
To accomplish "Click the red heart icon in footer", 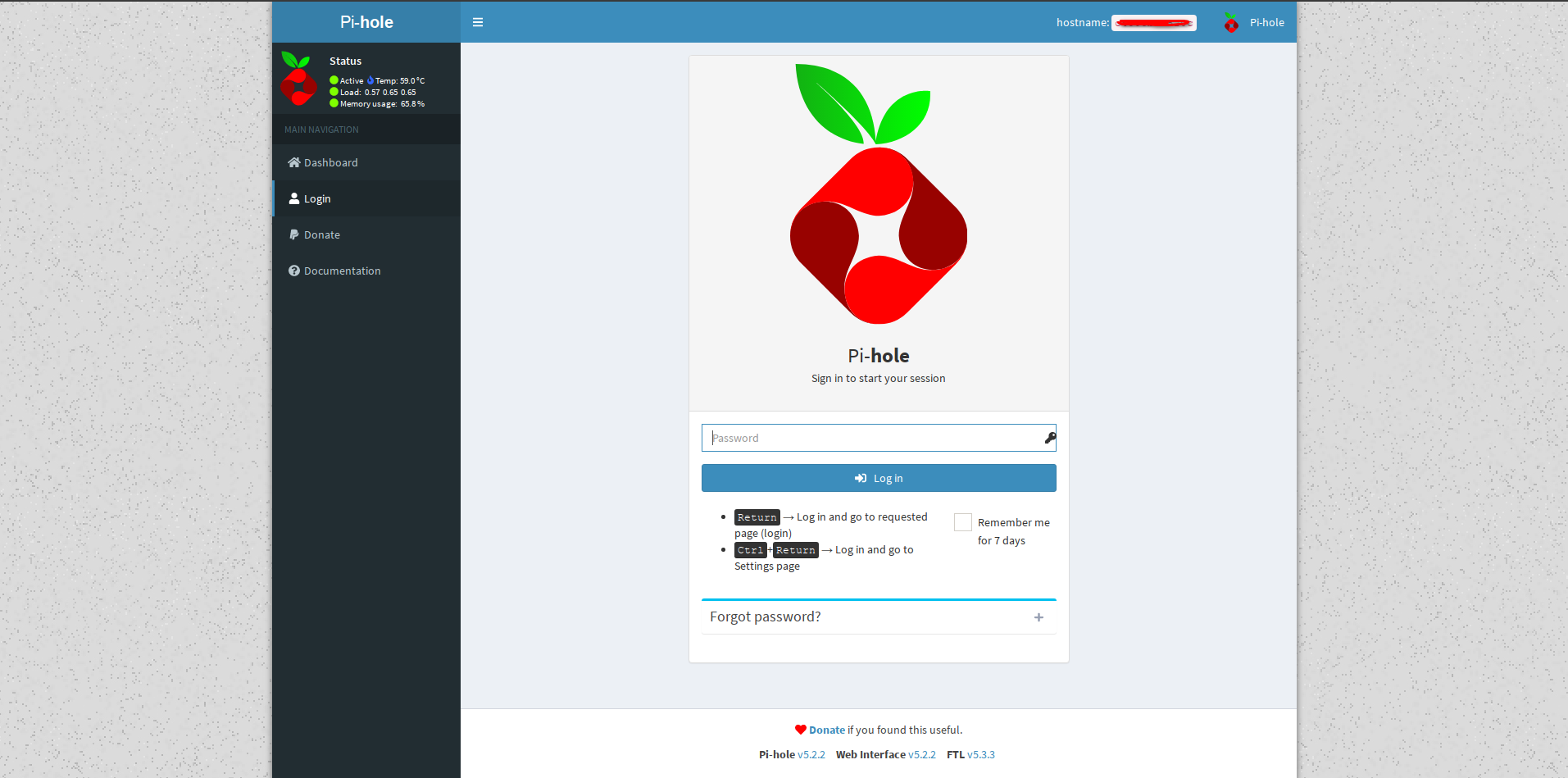I will pos(801,730).
